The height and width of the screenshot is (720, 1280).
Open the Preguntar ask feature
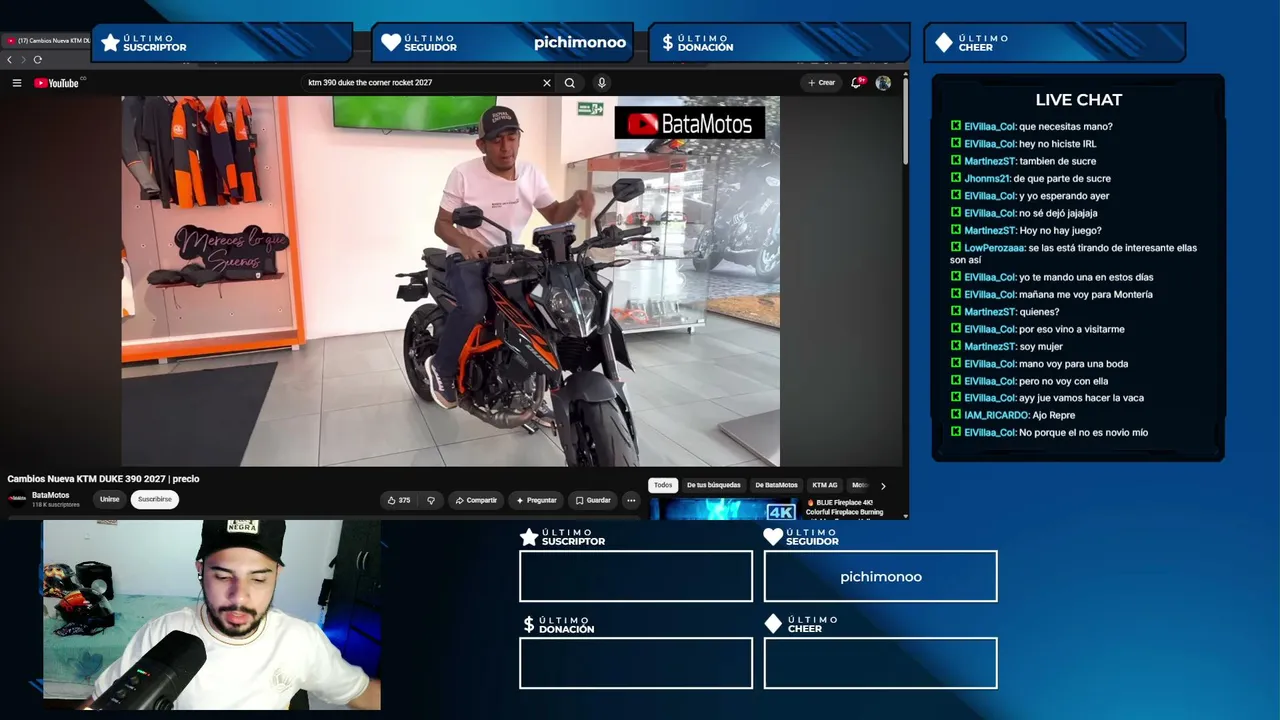[536, 500]
